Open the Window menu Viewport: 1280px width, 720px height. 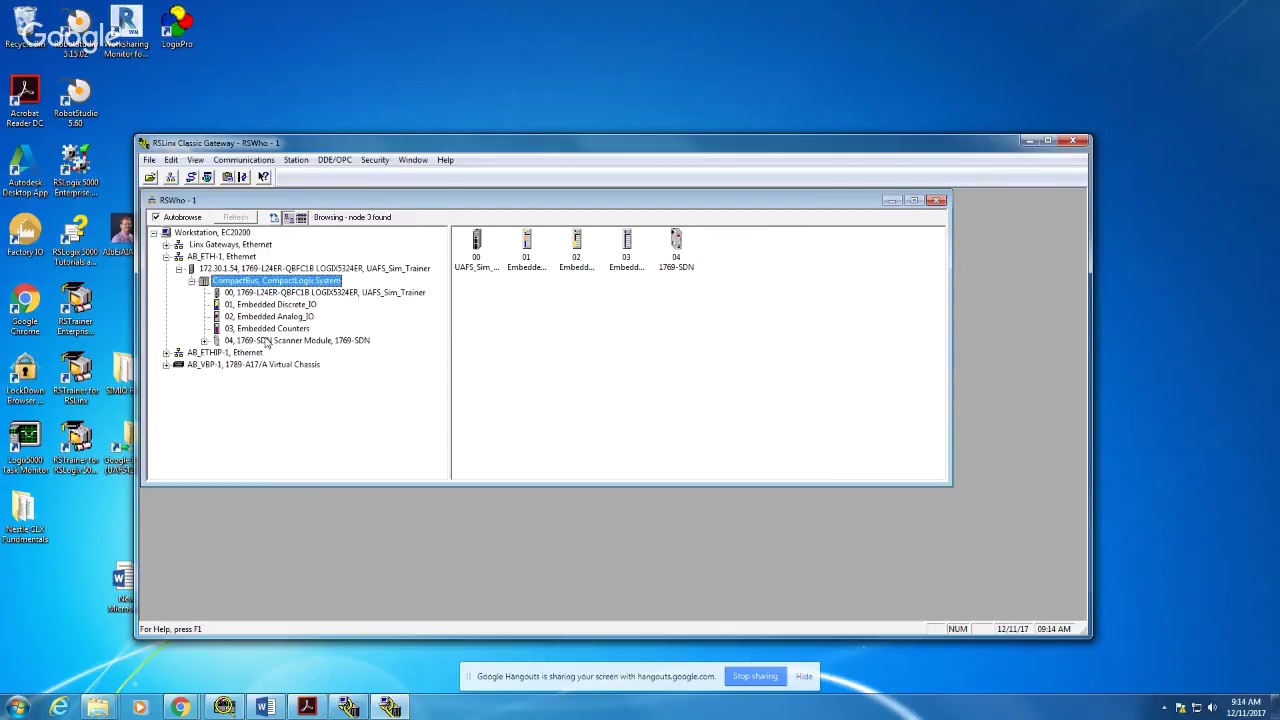coord(413,160)
